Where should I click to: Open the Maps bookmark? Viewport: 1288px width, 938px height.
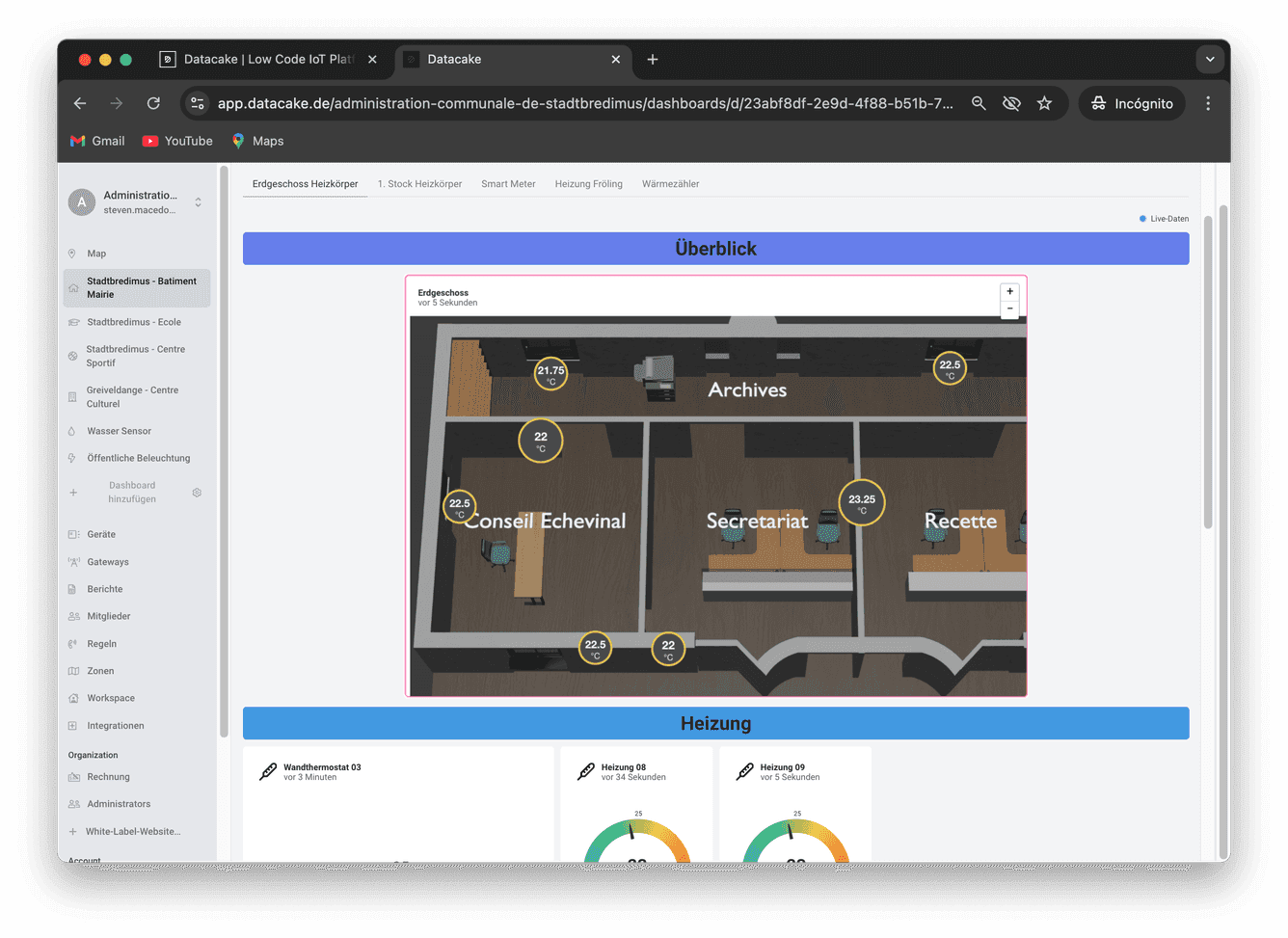257,141
